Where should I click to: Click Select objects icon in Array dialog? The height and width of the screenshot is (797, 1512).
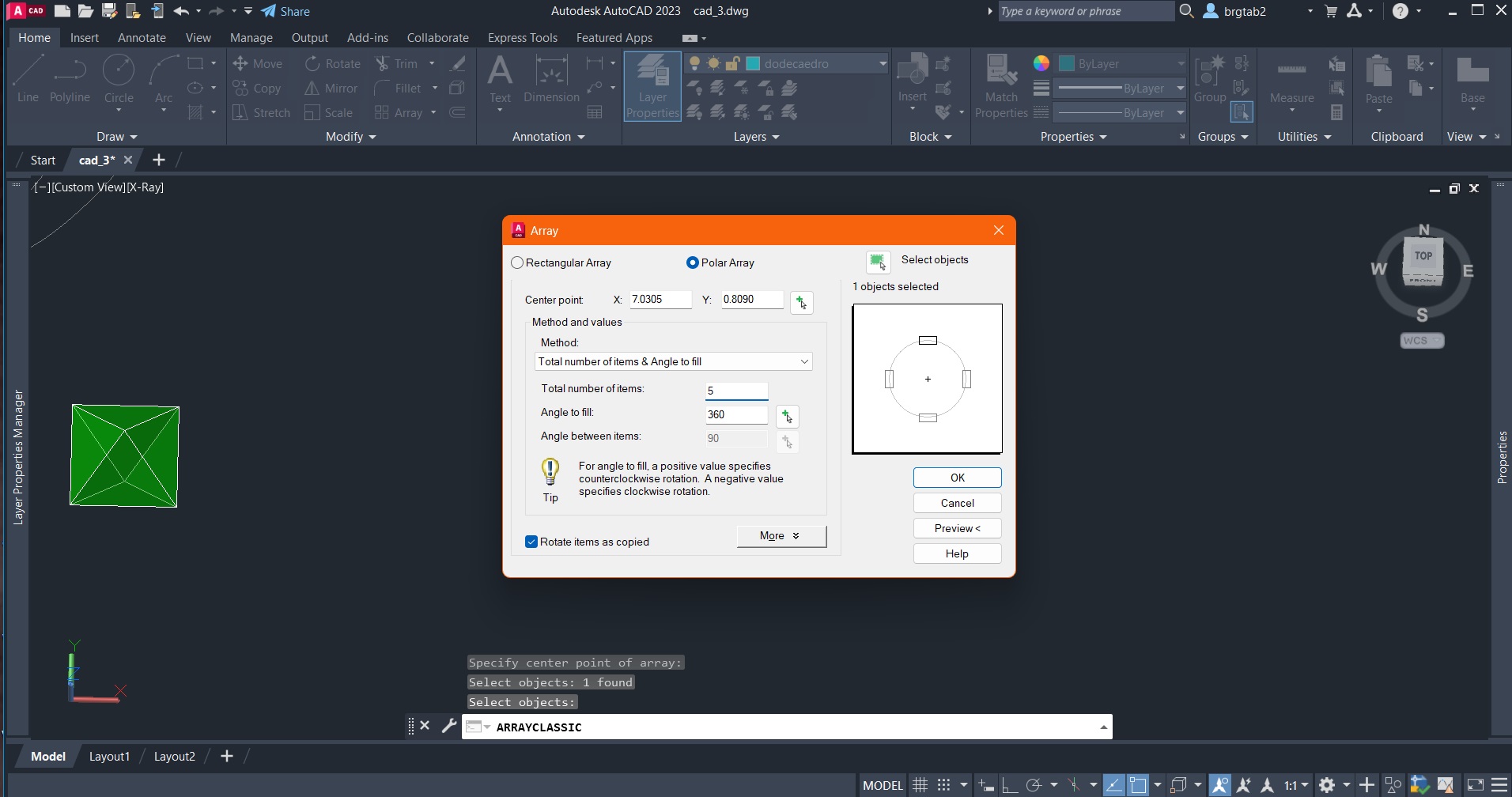click(878, 262)
